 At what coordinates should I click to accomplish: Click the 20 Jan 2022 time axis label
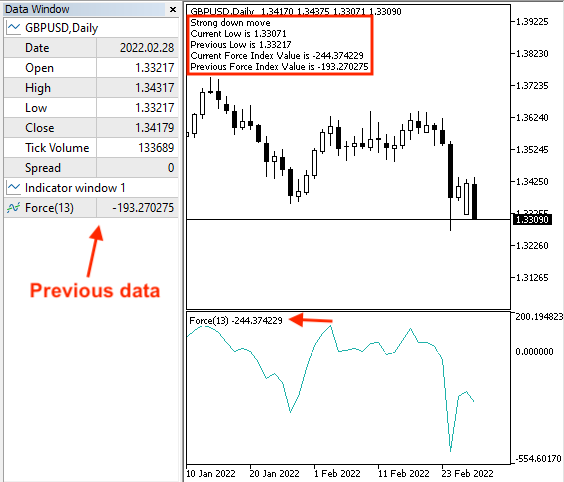point(274,473)
